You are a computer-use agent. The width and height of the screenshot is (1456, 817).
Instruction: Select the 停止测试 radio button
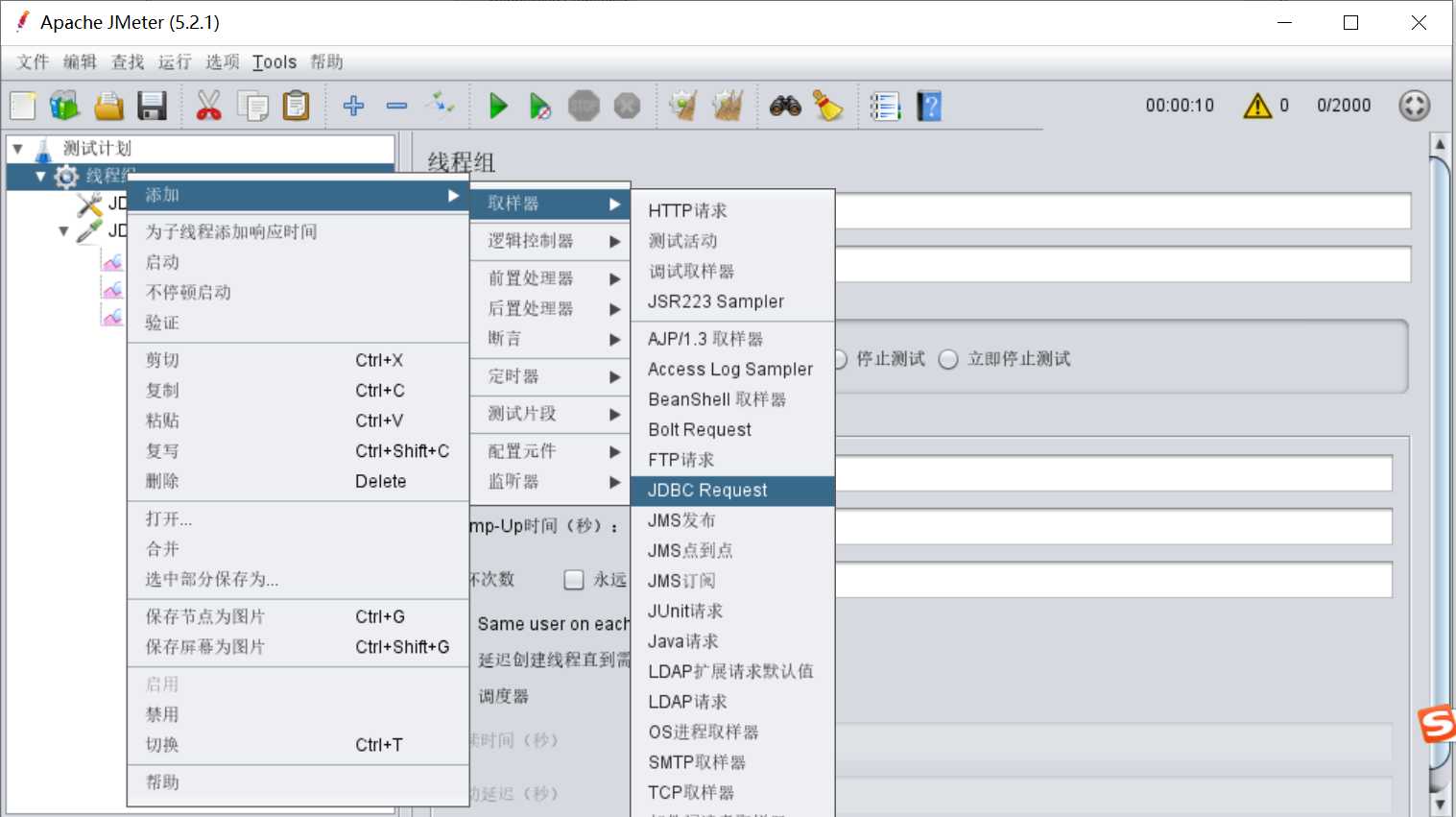pos(839,359)
